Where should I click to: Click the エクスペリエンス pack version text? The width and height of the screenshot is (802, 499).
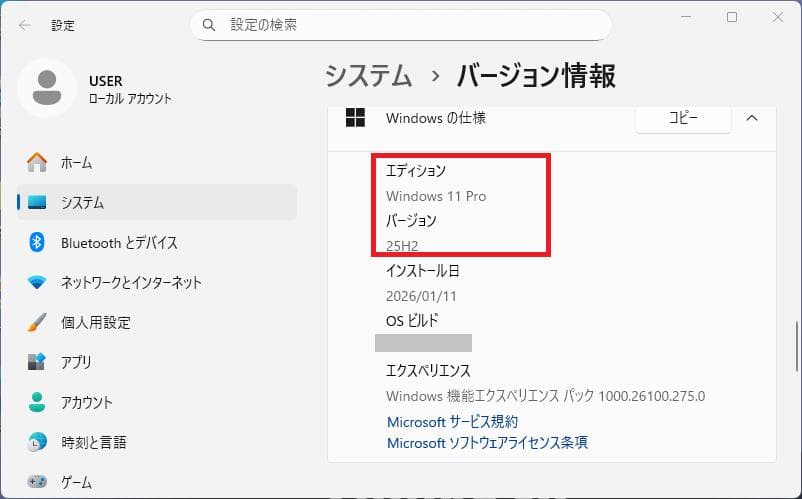(x=545, y=396)
